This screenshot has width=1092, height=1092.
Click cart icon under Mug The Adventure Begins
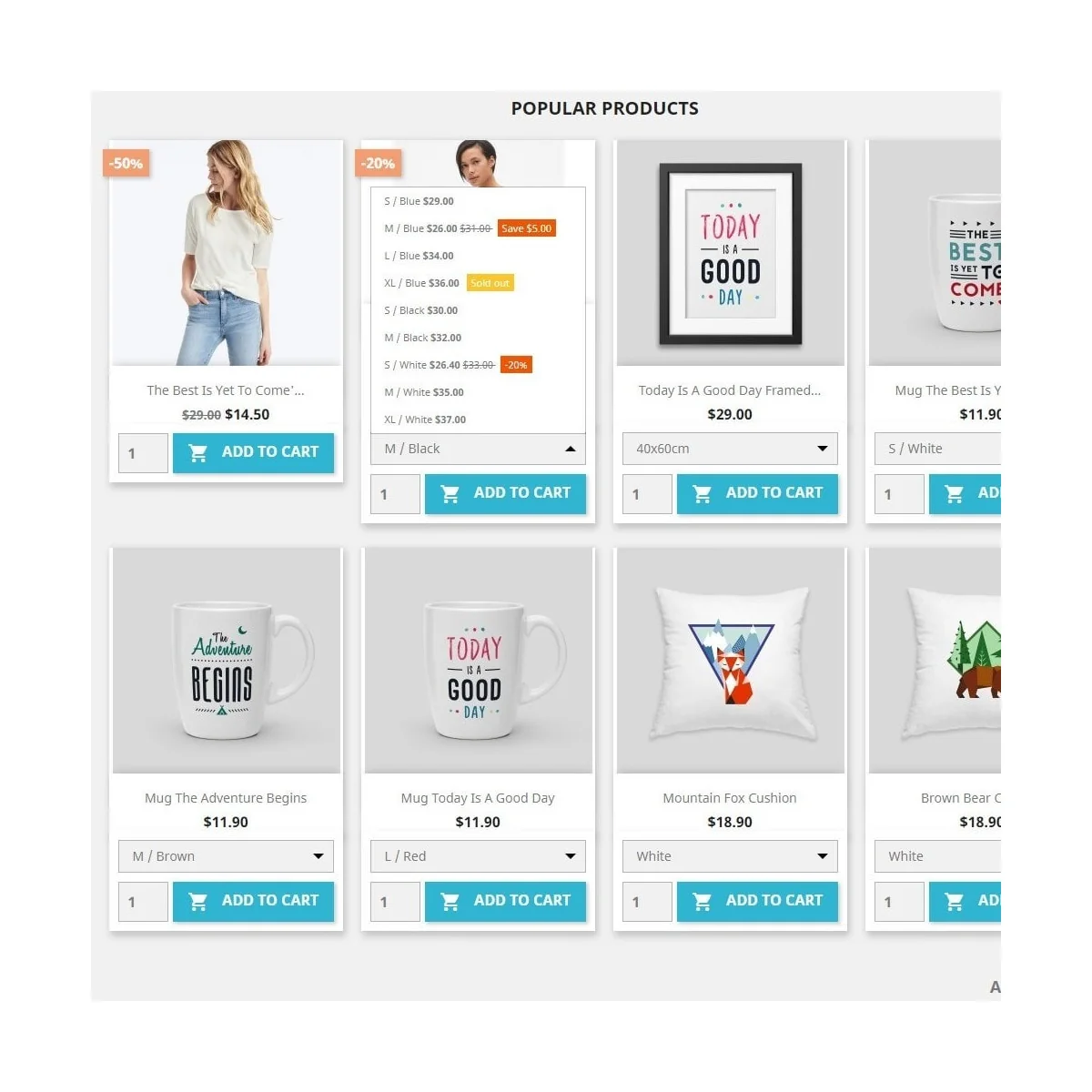(197, 901)
